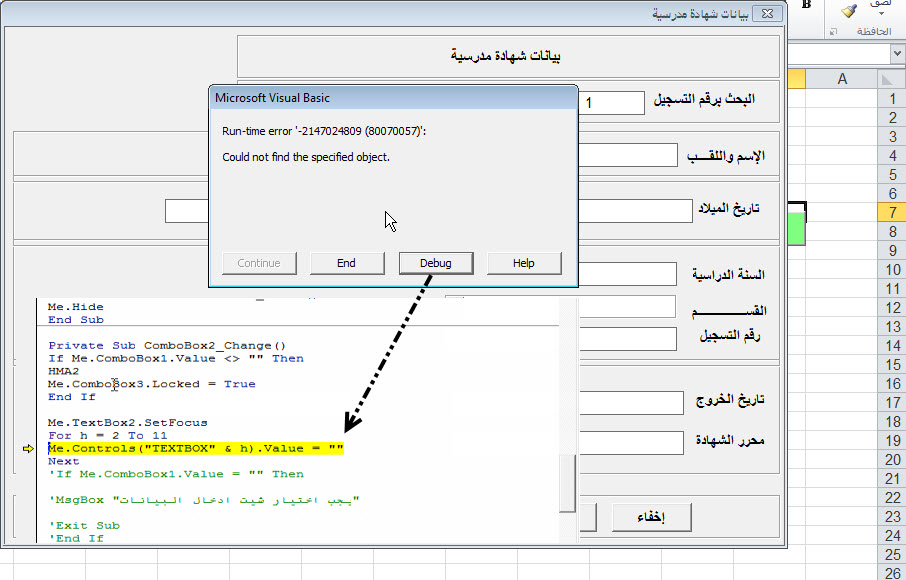Focus the محرر الشهادة input field
906x580 pixels.
[x=631, y=443]
